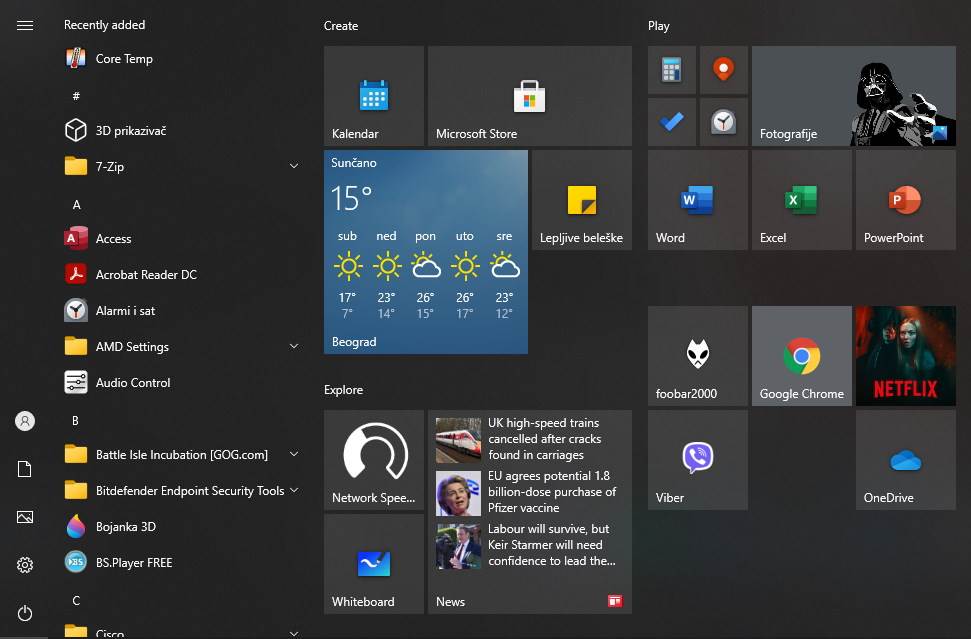Open the Excel tile
This screenshot has width=971, height=639.
point(800,199)
